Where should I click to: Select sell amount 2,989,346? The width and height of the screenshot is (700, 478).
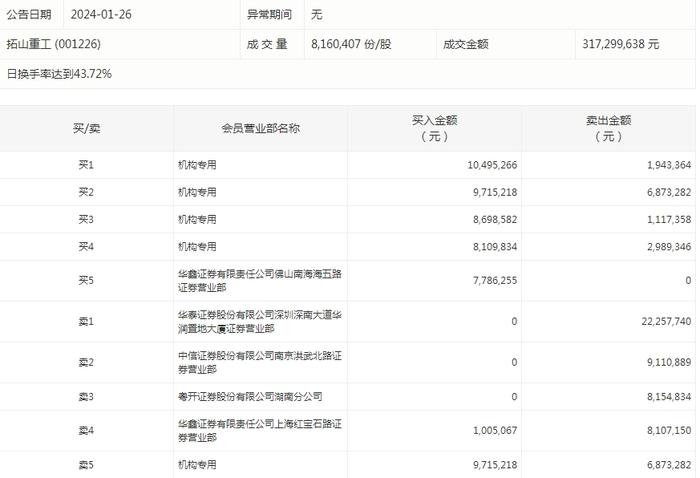point(669,246)
